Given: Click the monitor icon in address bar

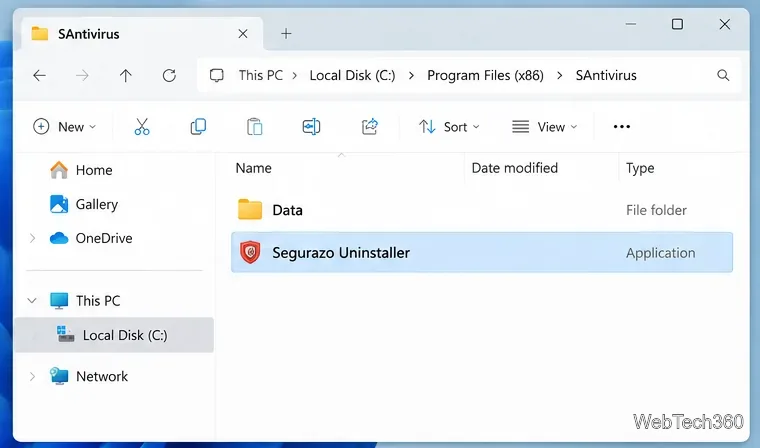Looking at the screenshot, I should [x=216, y=75].
